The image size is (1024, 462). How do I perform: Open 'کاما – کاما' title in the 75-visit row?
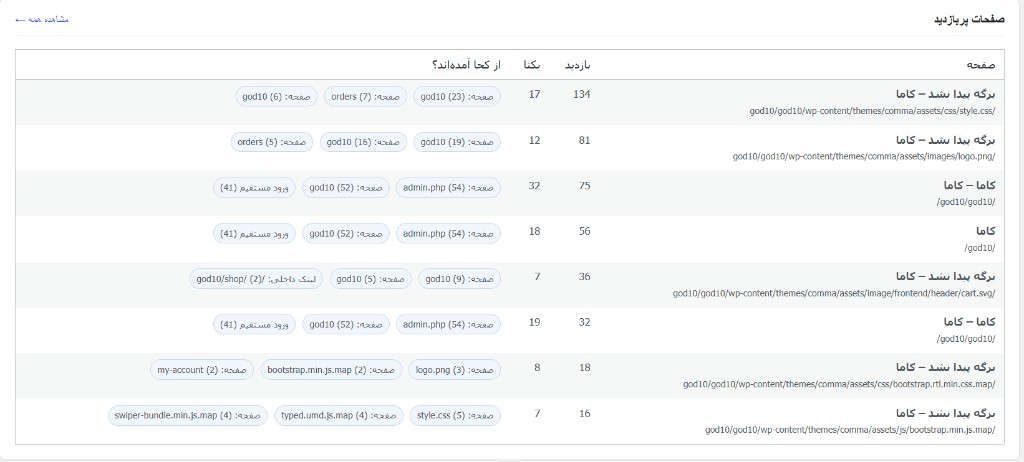tap(969, 186)
